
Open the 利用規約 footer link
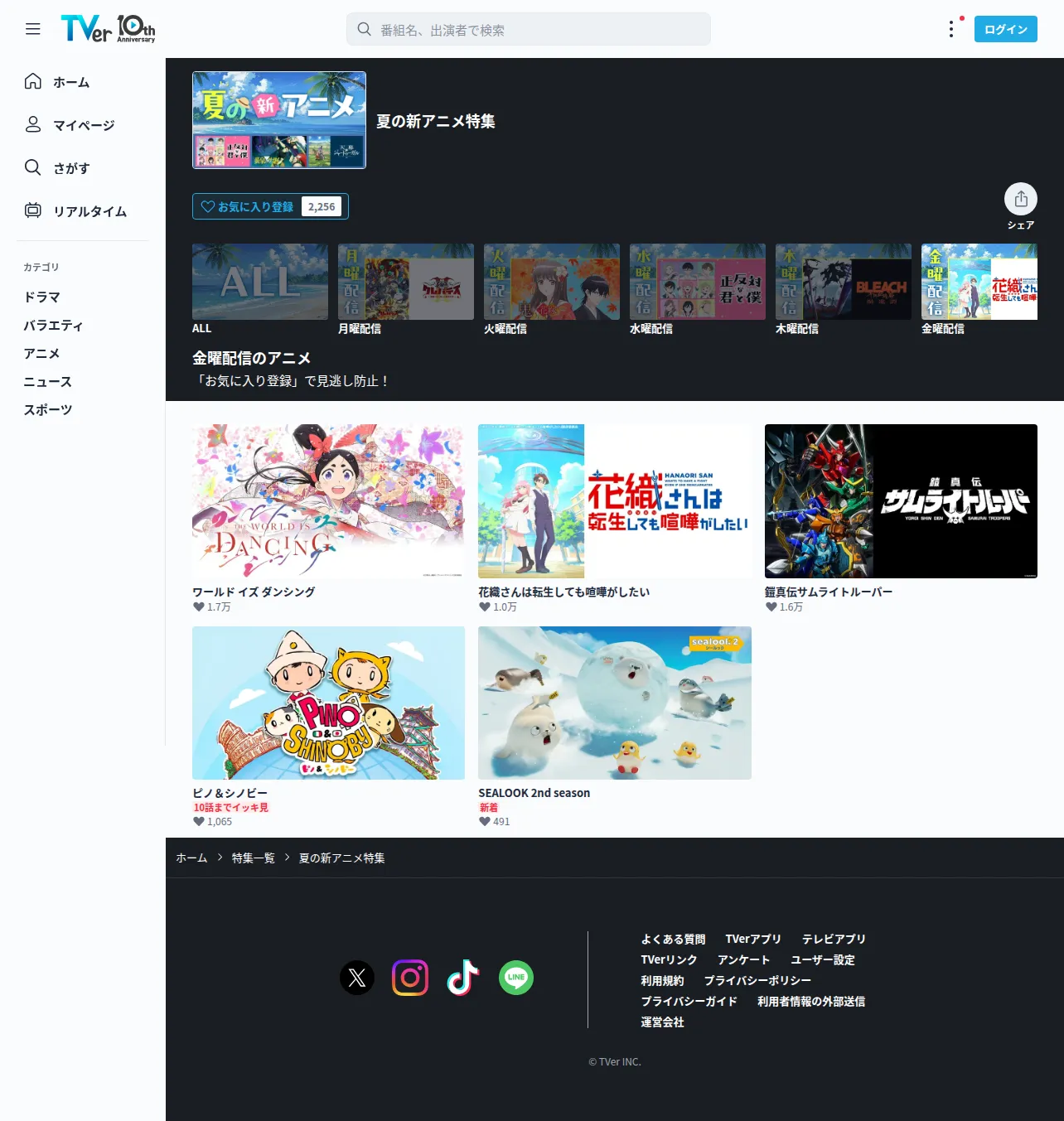click(x=662, y=980)
